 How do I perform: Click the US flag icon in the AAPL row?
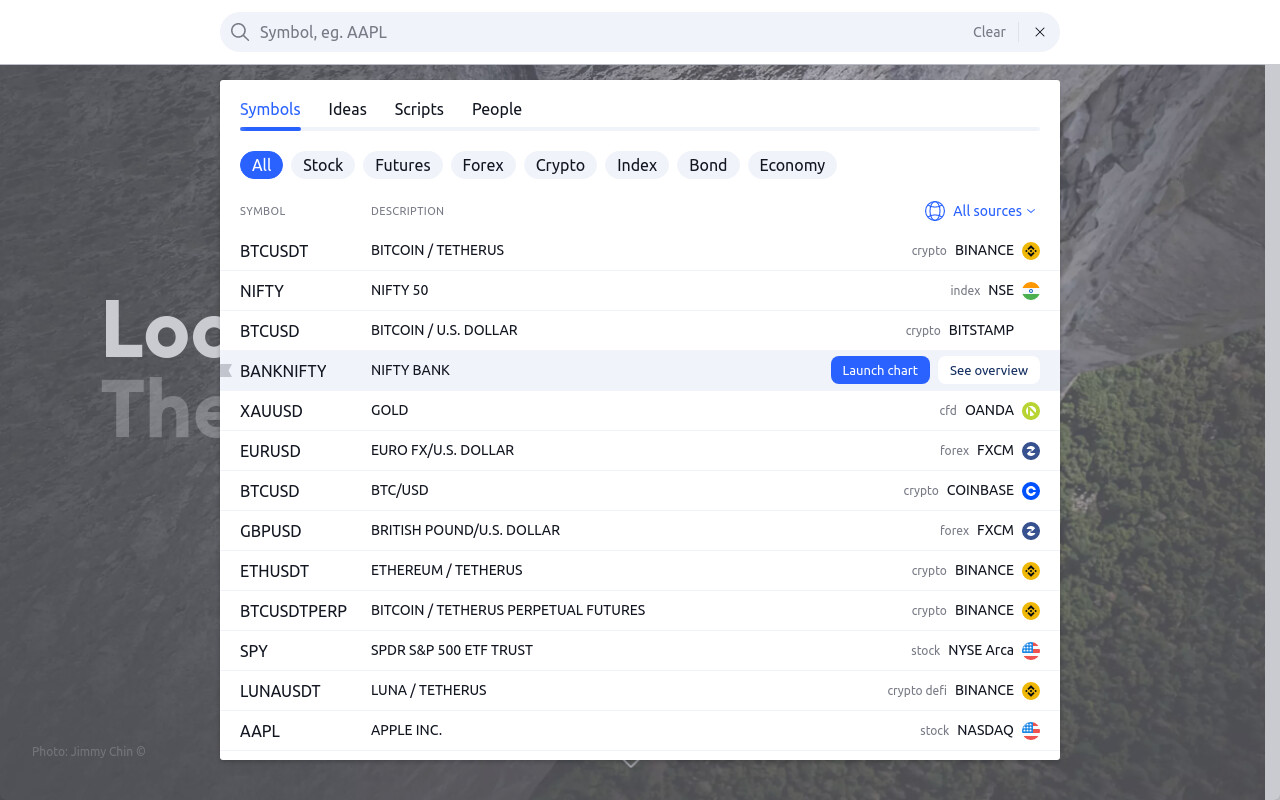click(x=1031, y=731)
